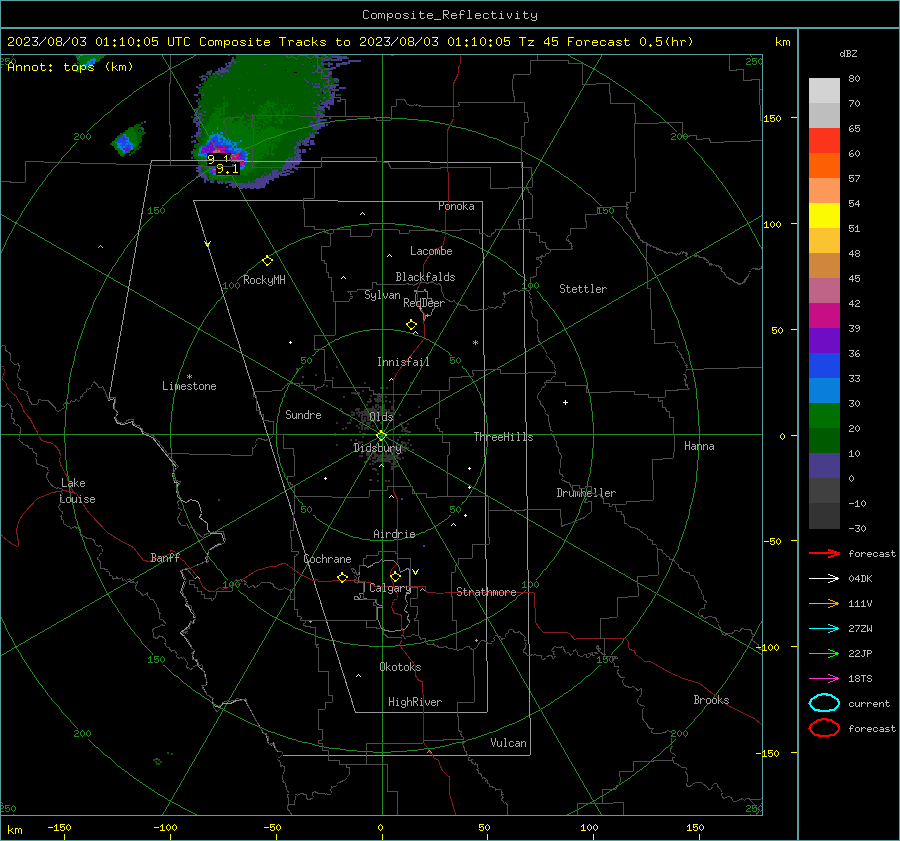Click the yellow diamond marker near RedDeer
This screenshot has height=841, width=900.
coord(411,325)
